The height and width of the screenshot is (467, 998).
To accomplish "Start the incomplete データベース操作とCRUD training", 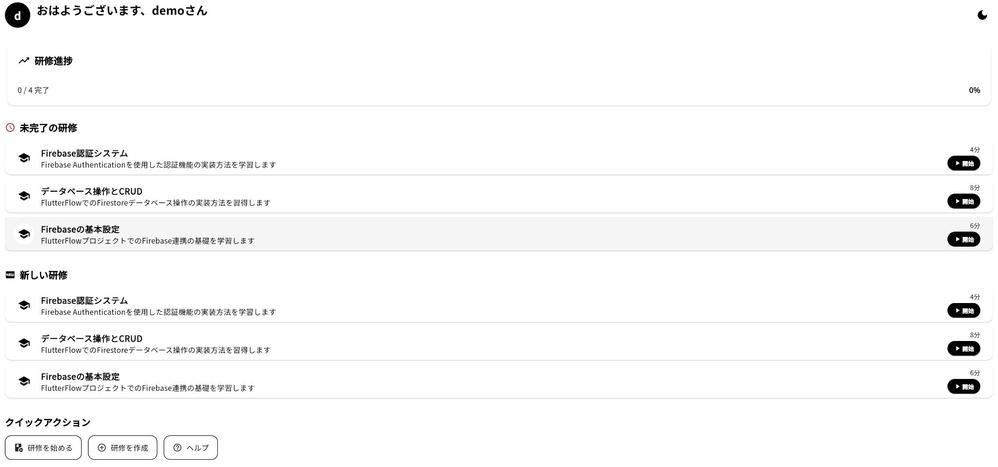I will point(963,201).
